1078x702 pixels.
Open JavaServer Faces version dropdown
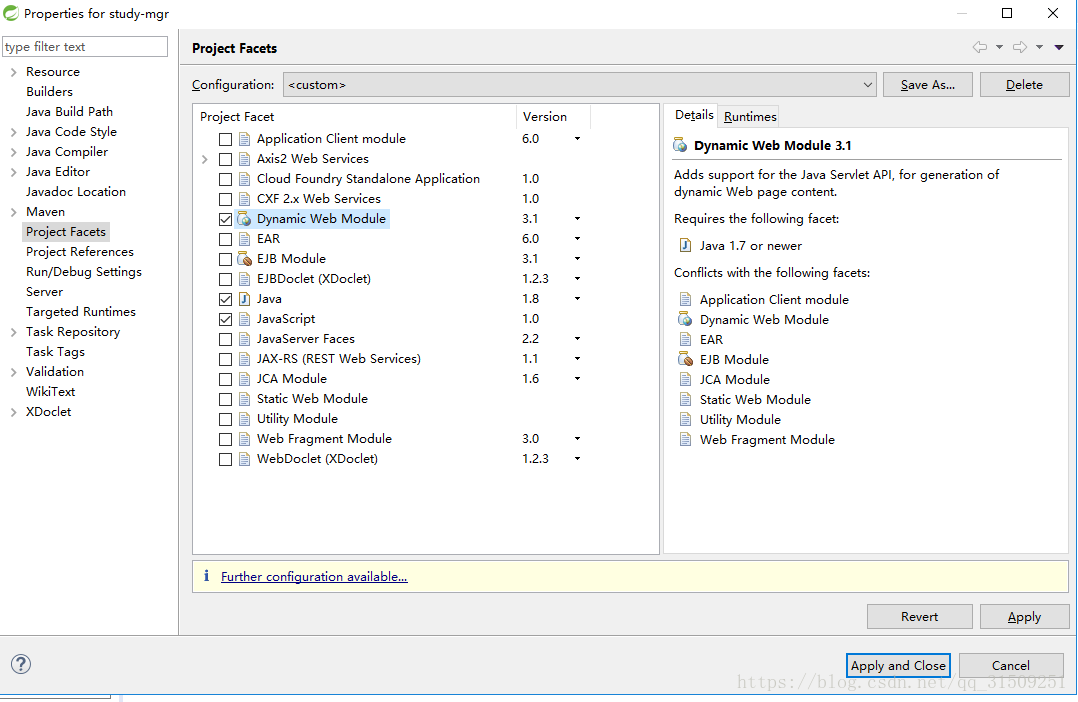tap(578, 338)
